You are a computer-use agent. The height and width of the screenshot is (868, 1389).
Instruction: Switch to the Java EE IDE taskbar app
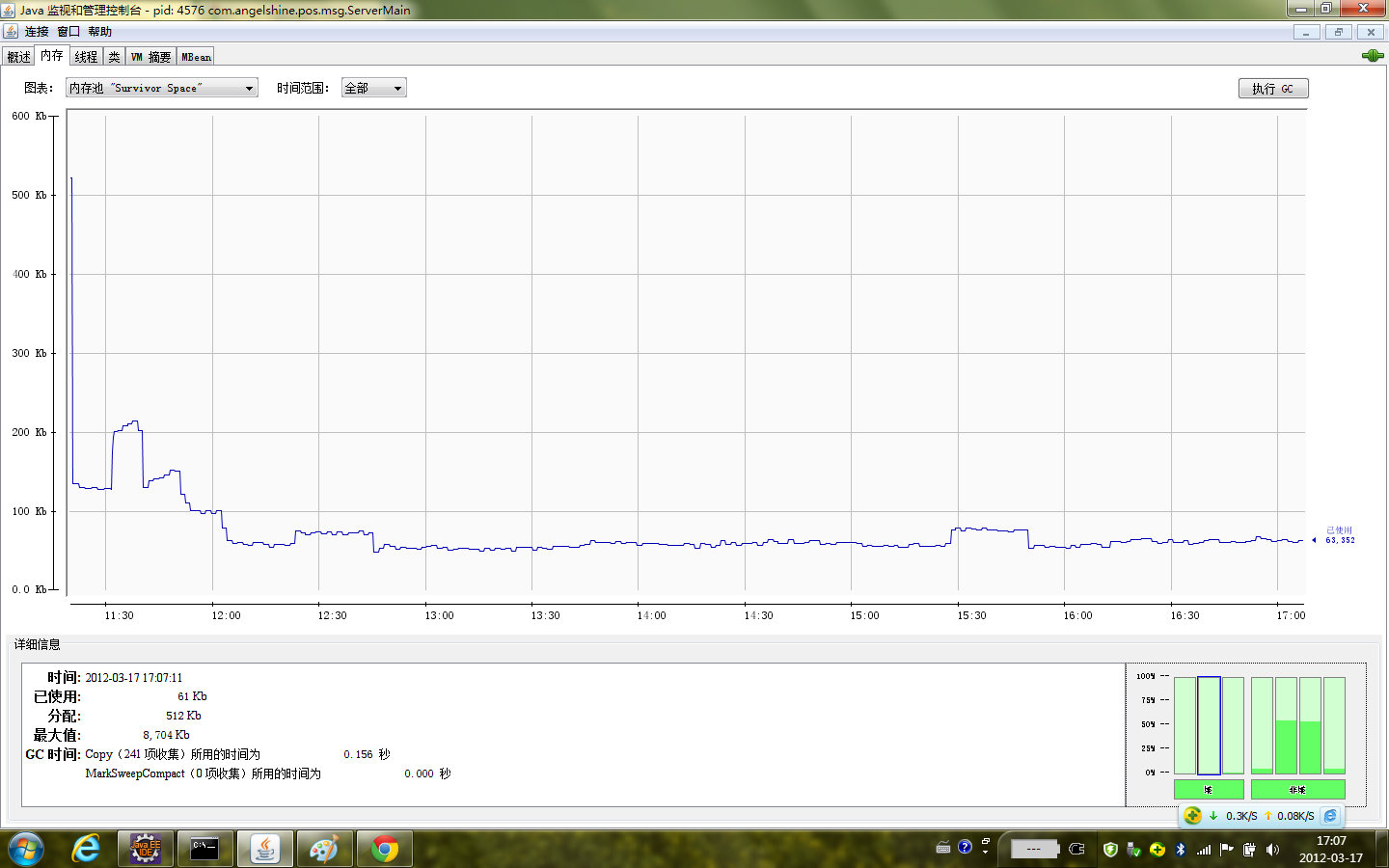pyautogui.click(x=146, y=849)
